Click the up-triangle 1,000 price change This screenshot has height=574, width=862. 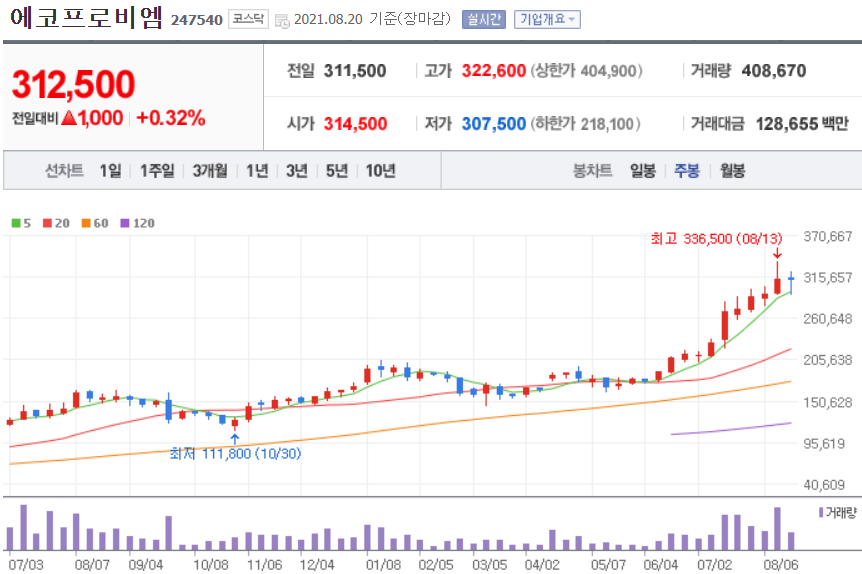click(x=92, y=118)
